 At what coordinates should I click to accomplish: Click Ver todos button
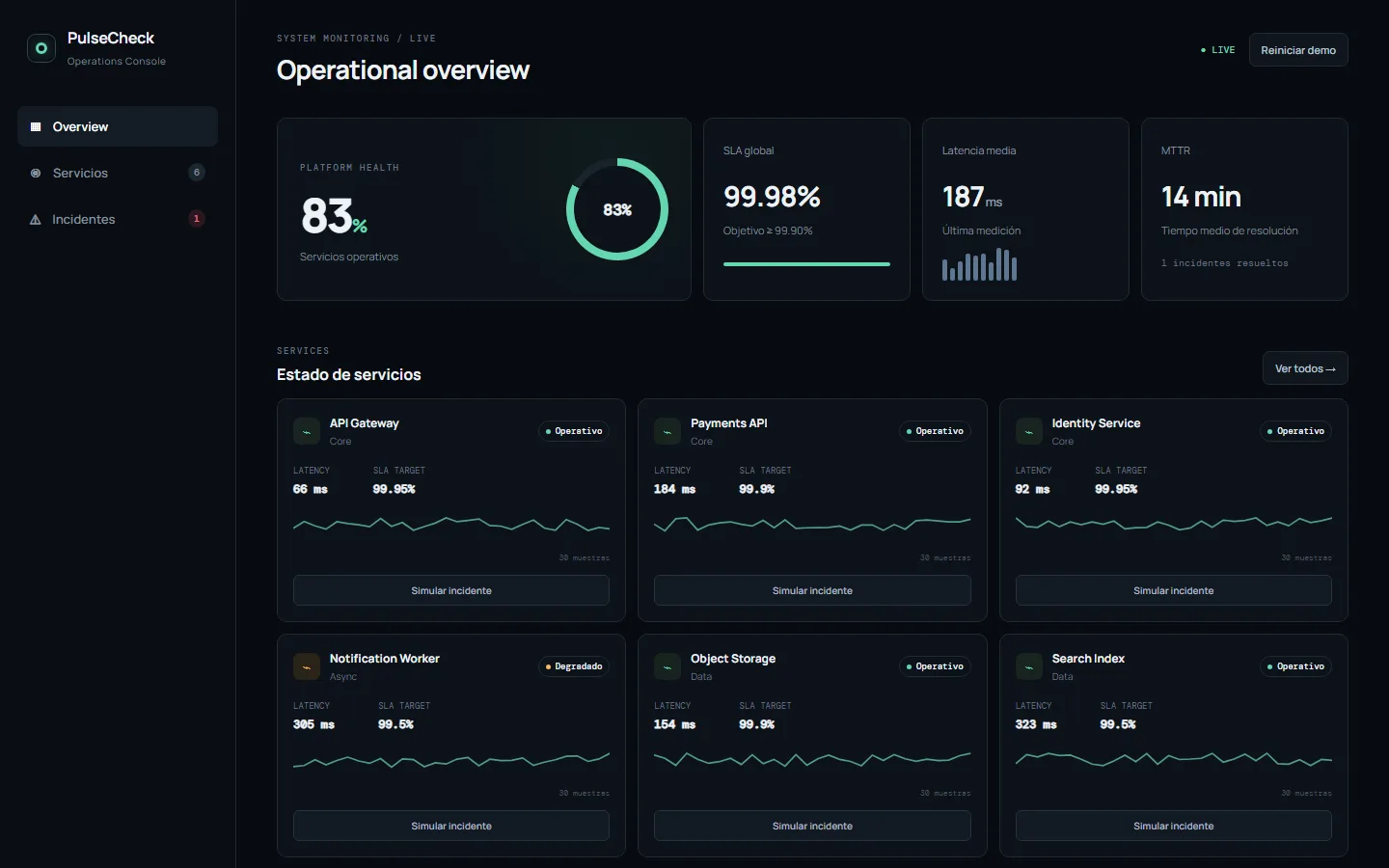1305,368
